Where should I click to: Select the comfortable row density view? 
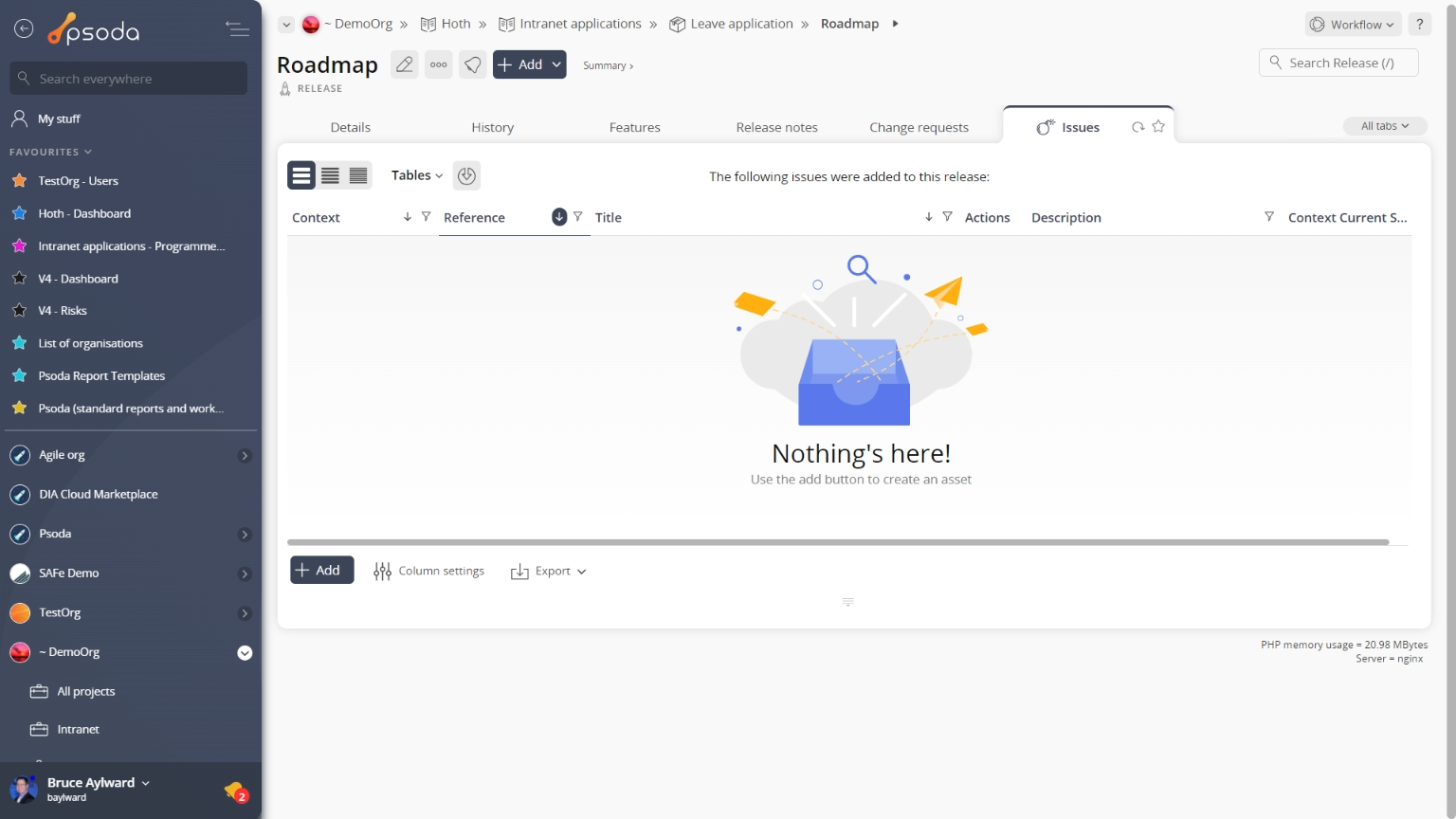tap(301, 175)
